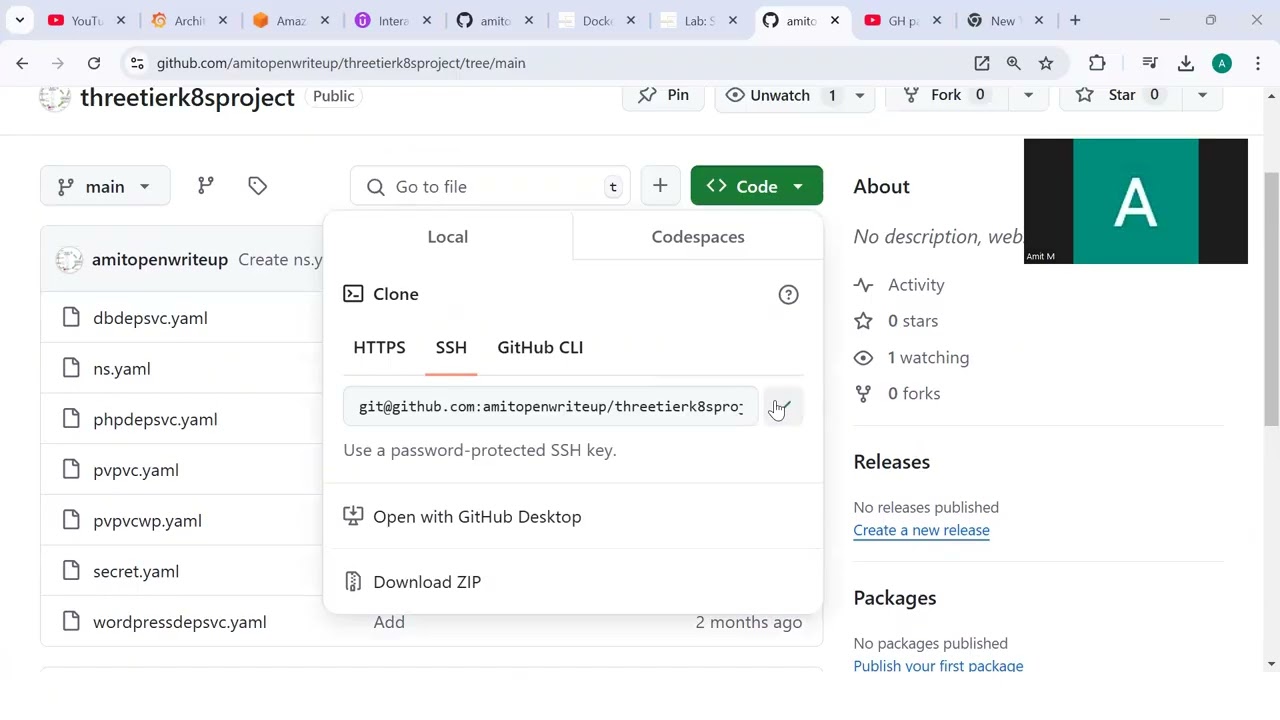Open Create a new release link
Image resolution: width=1280 pixels, height=720 pixels.
pos(921,531)
